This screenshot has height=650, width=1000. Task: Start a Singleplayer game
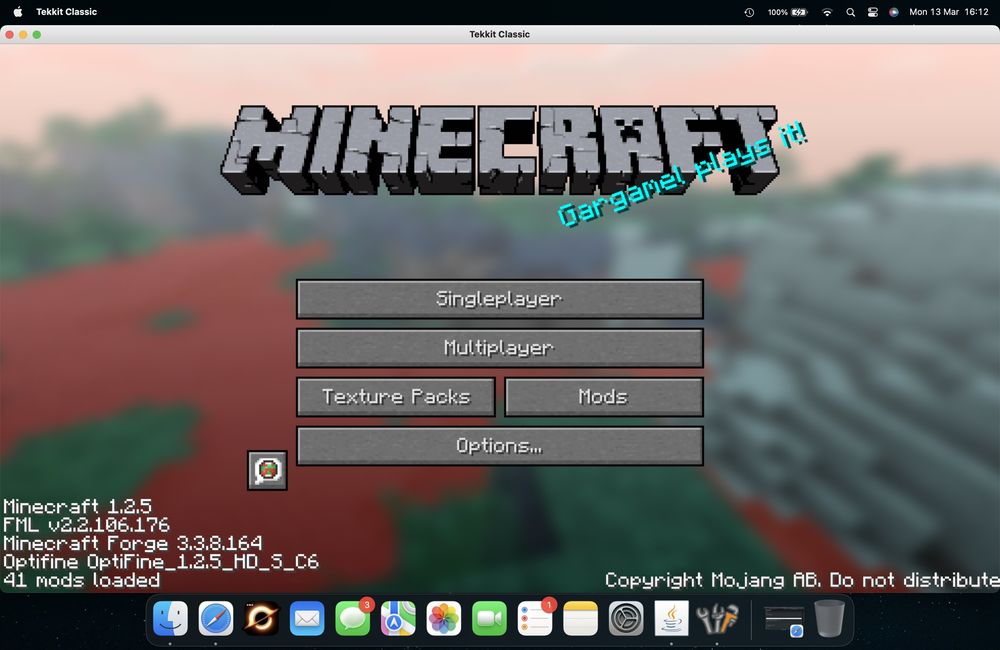tap(499, 299)
